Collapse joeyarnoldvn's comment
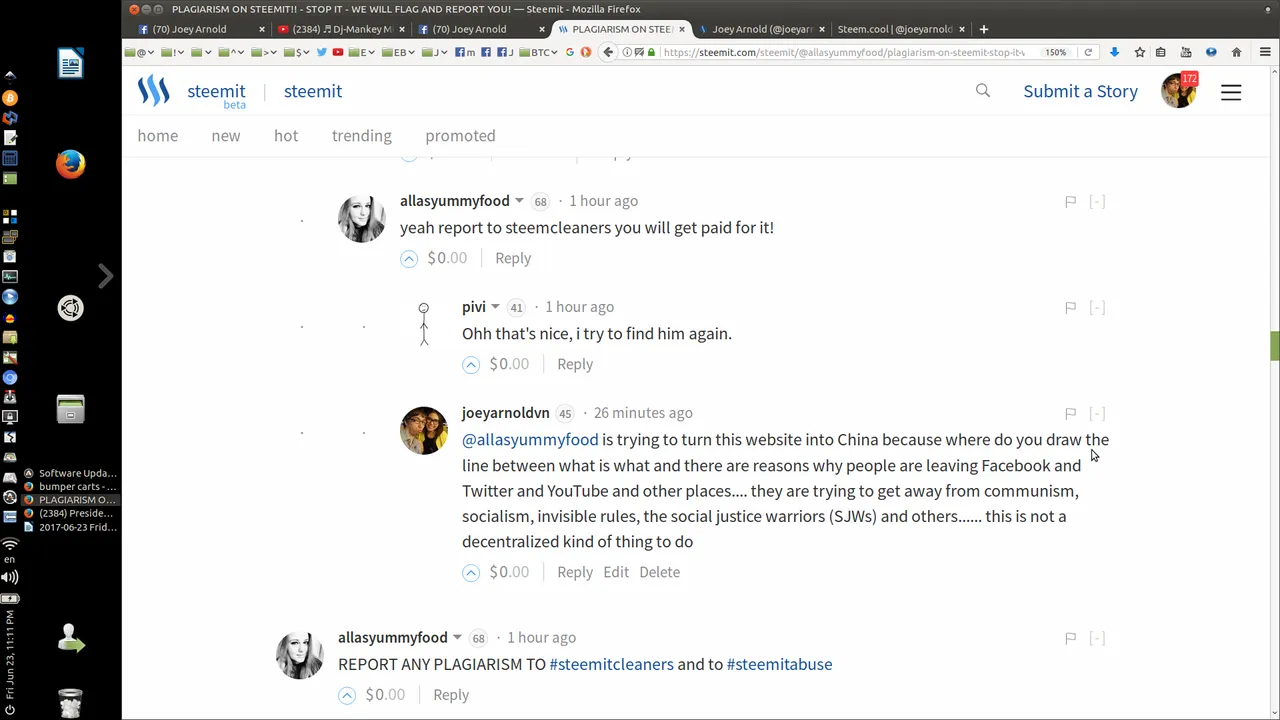The height and width of the screenshot is (720, 1280). [x=1097, y=413]
